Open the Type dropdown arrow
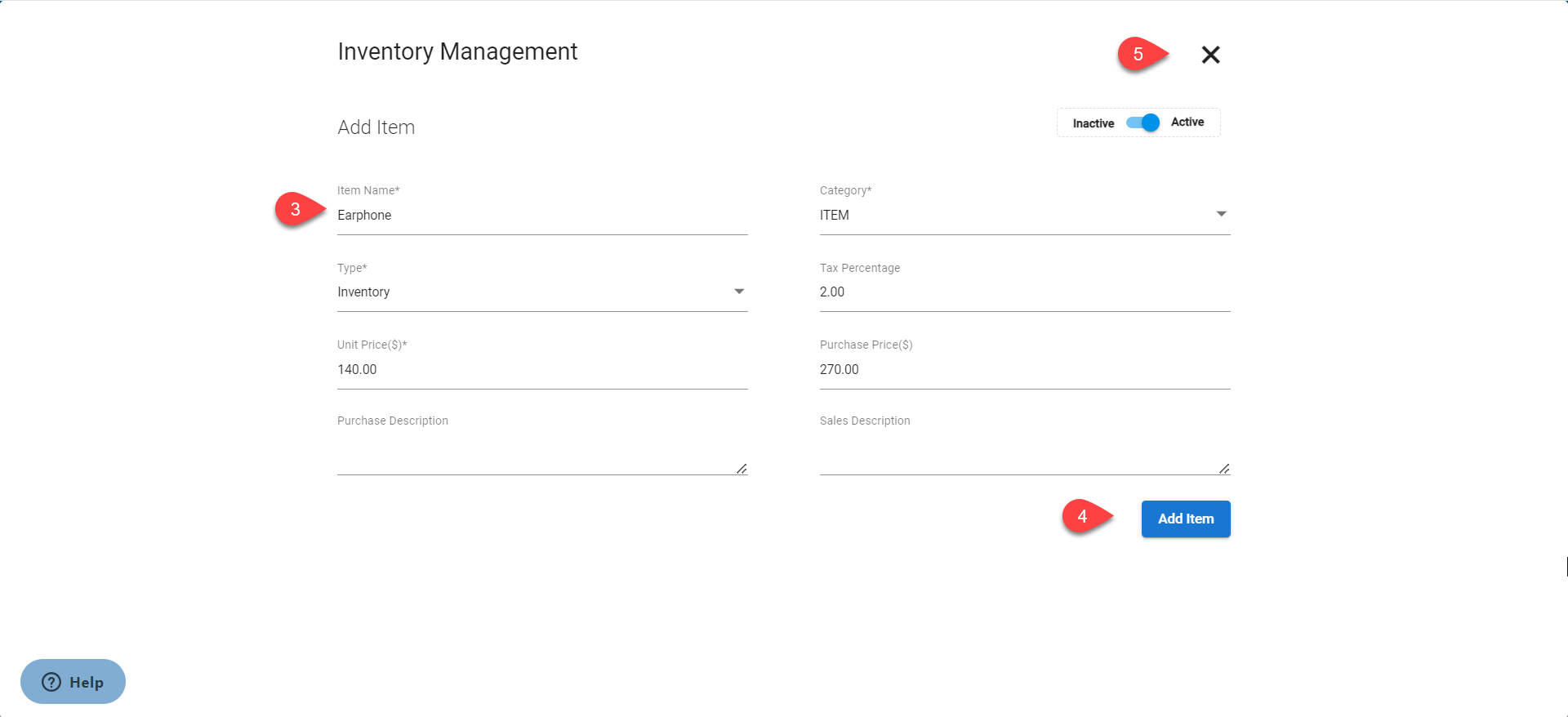1568x717 pixels. point(738,292)
